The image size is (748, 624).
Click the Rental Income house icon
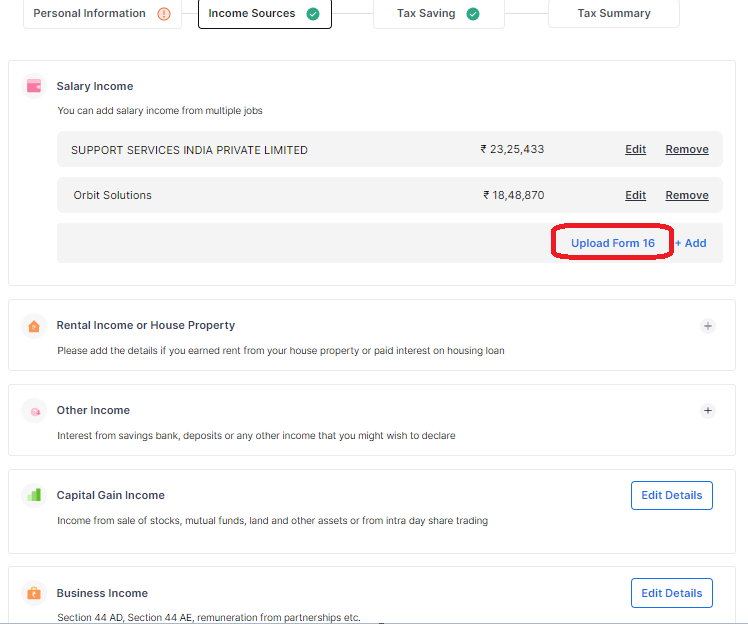[34, 326]
